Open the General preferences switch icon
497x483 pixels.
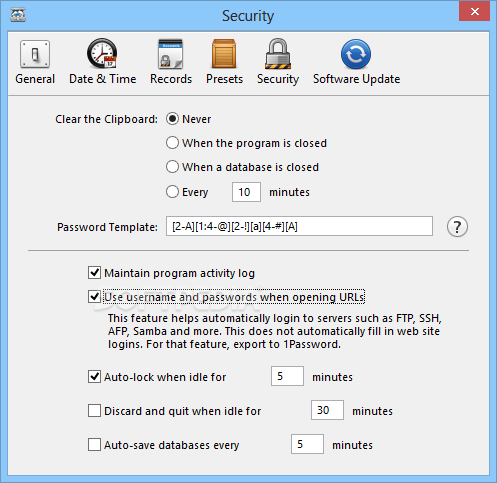(35, 54)
